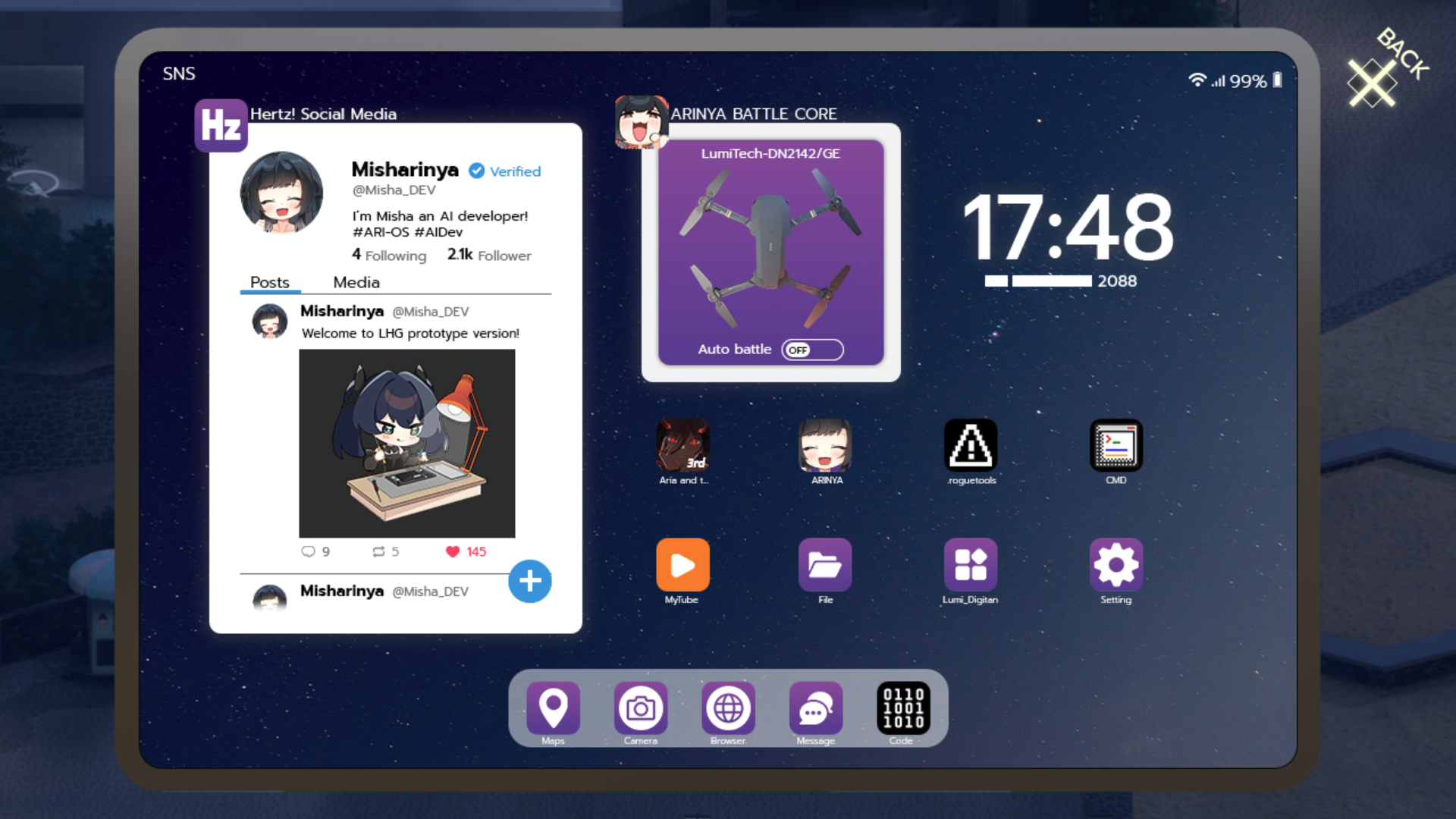Open the Setting gear app
Viewport: 1456px width, 819px height.
click(x=1116, y=565)
